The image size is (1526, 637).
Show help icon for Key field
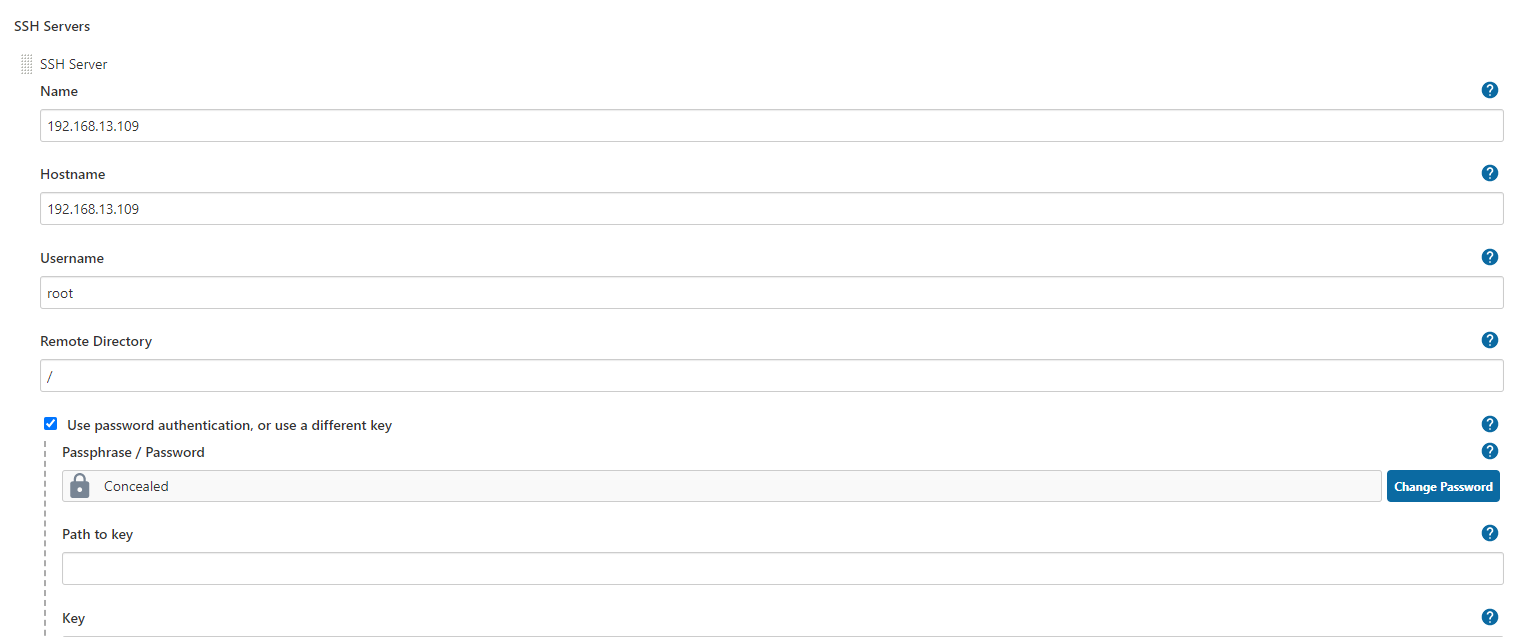[x=1489, y=617]
